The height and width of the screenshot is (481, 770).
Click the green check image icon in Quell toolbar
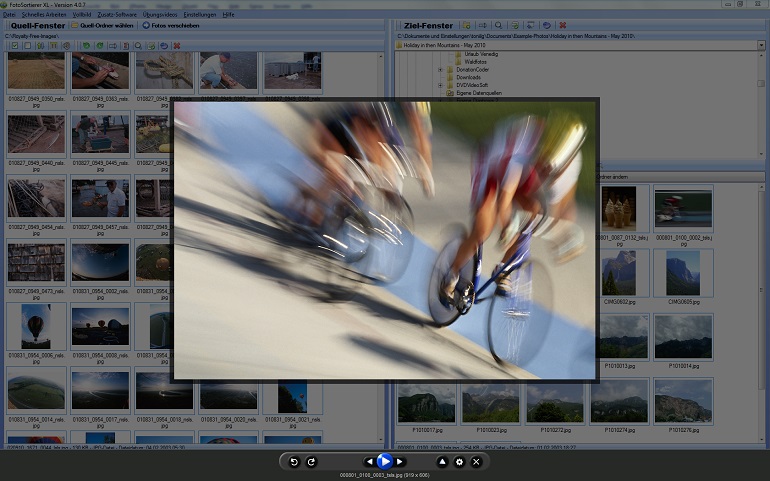(151, 46)
